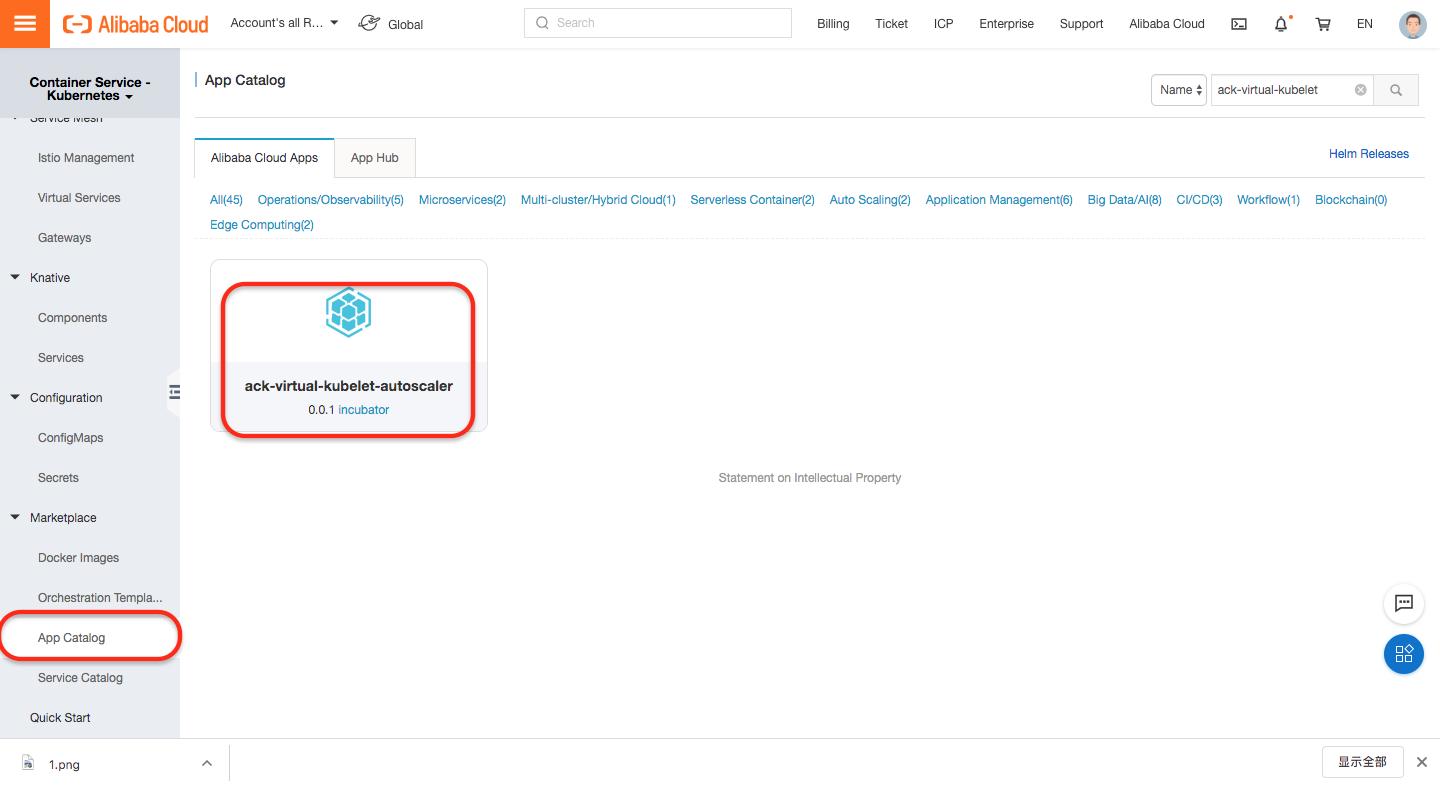The height and width of the screenshot is (787, 1440).
Task: Open Gateways in sidebar
Action: pyautogui.click(x=64, y=238)
